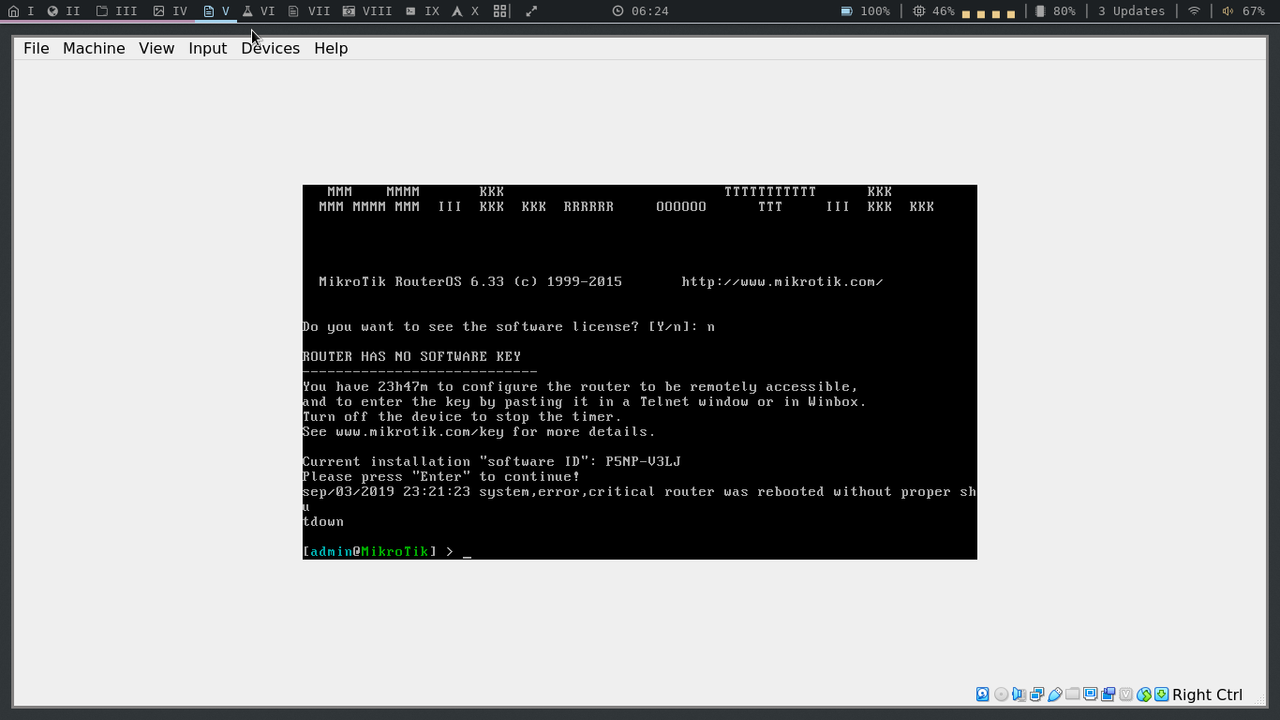Click the display settings status icon
Viewport: 1280px width, 720px height.
pyautogui.click(x=1090, y=694)
